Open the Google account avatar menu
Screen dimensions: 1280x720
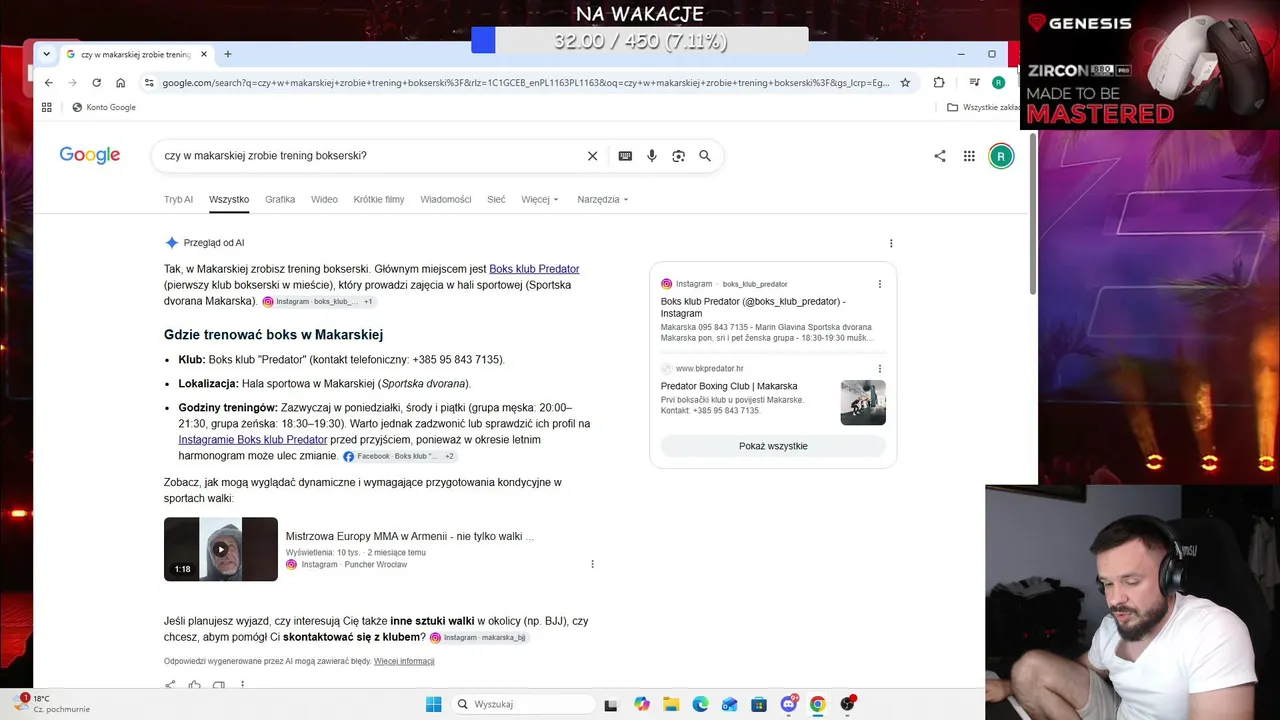[x=1001, y=156]
